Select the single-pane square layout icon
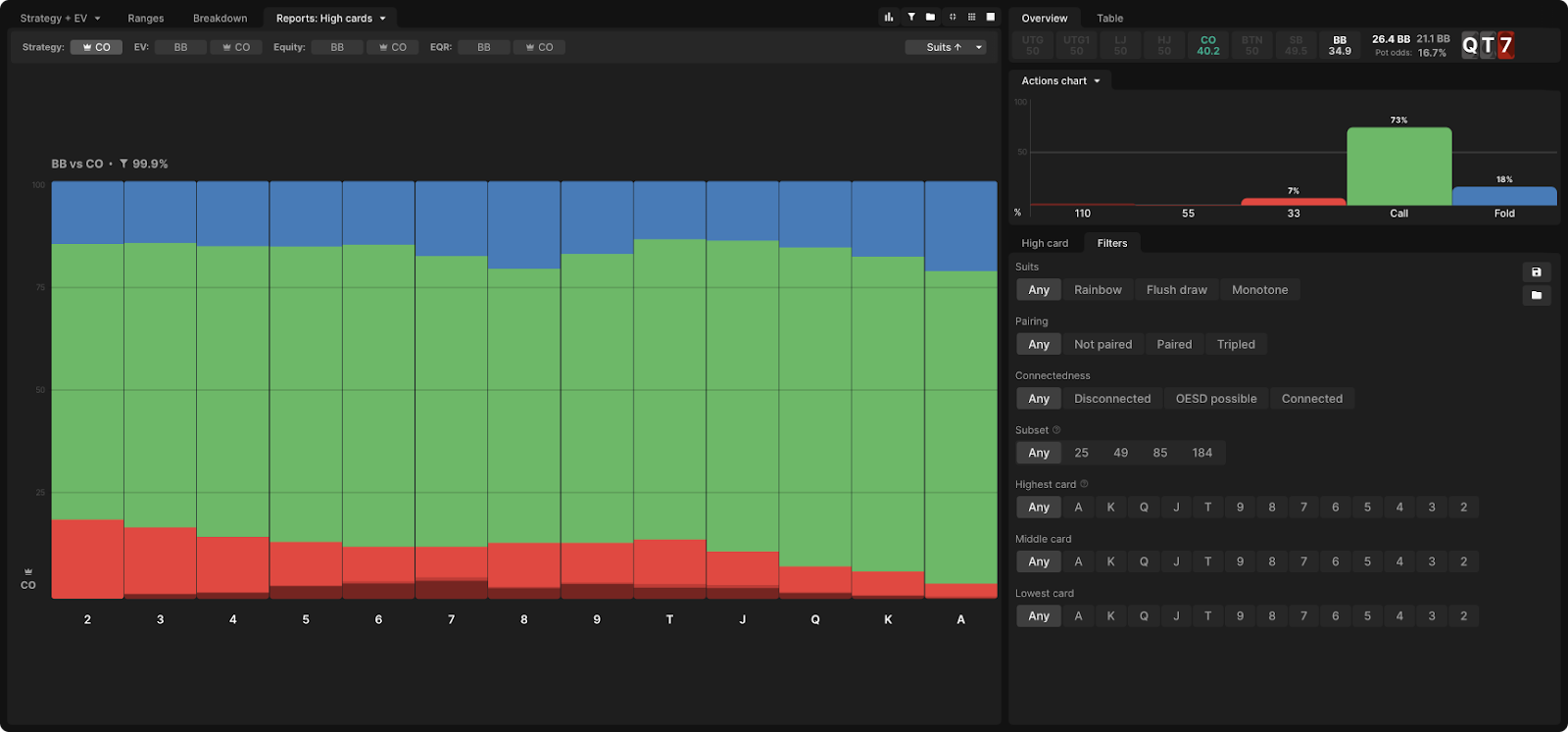The image size is (1568, 732). [991, 17]
